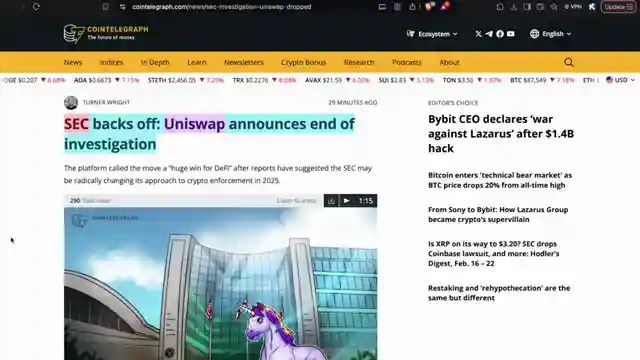Image resolution: width=640 pixels, height=360 pixels.
Task: Open the Podcasts menu item
Action: coord(407,62)
